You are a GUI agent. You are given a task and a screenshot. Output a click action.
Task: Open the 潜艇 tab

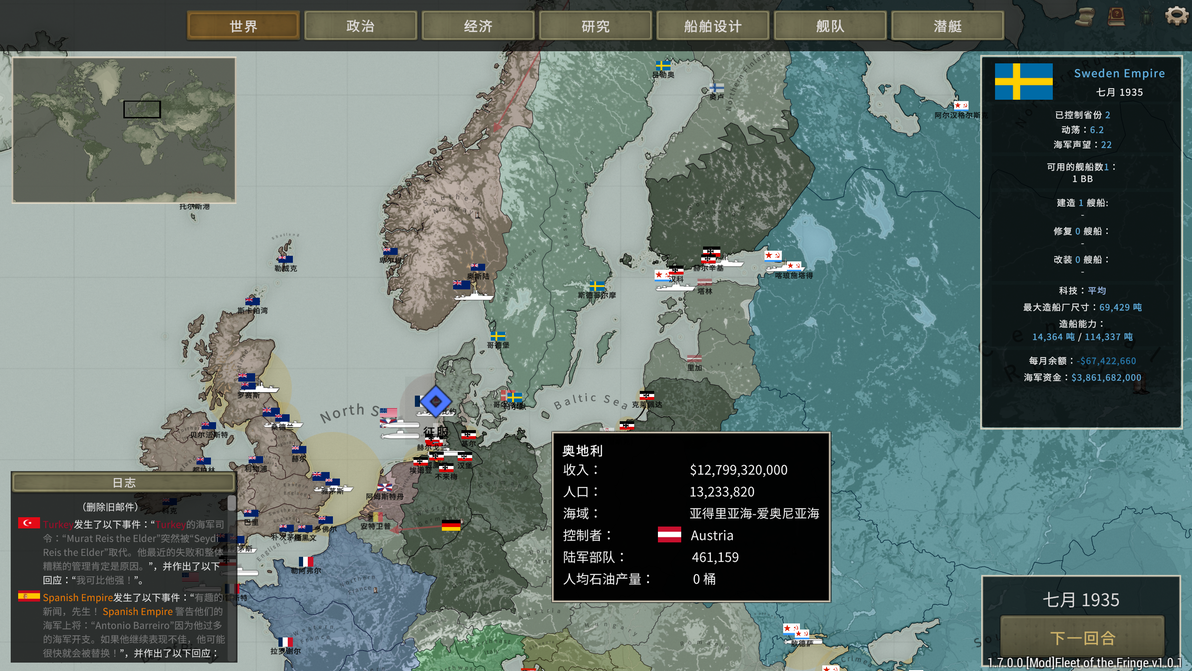pyautogui.click(x=947, y=26)
